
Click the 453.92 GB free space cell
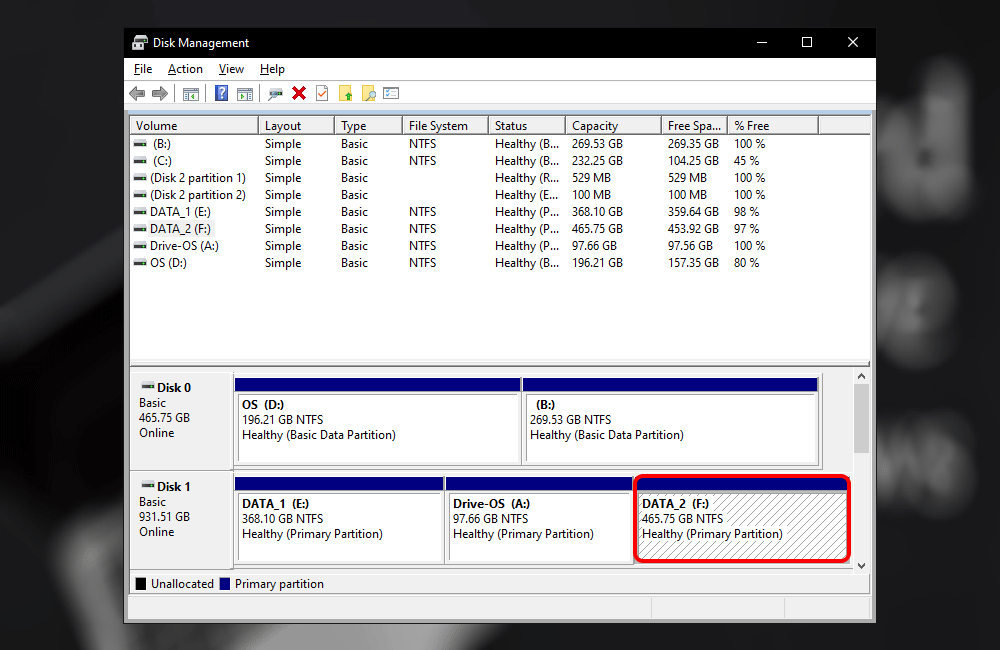pyautogui.click(x=693, y=229)
